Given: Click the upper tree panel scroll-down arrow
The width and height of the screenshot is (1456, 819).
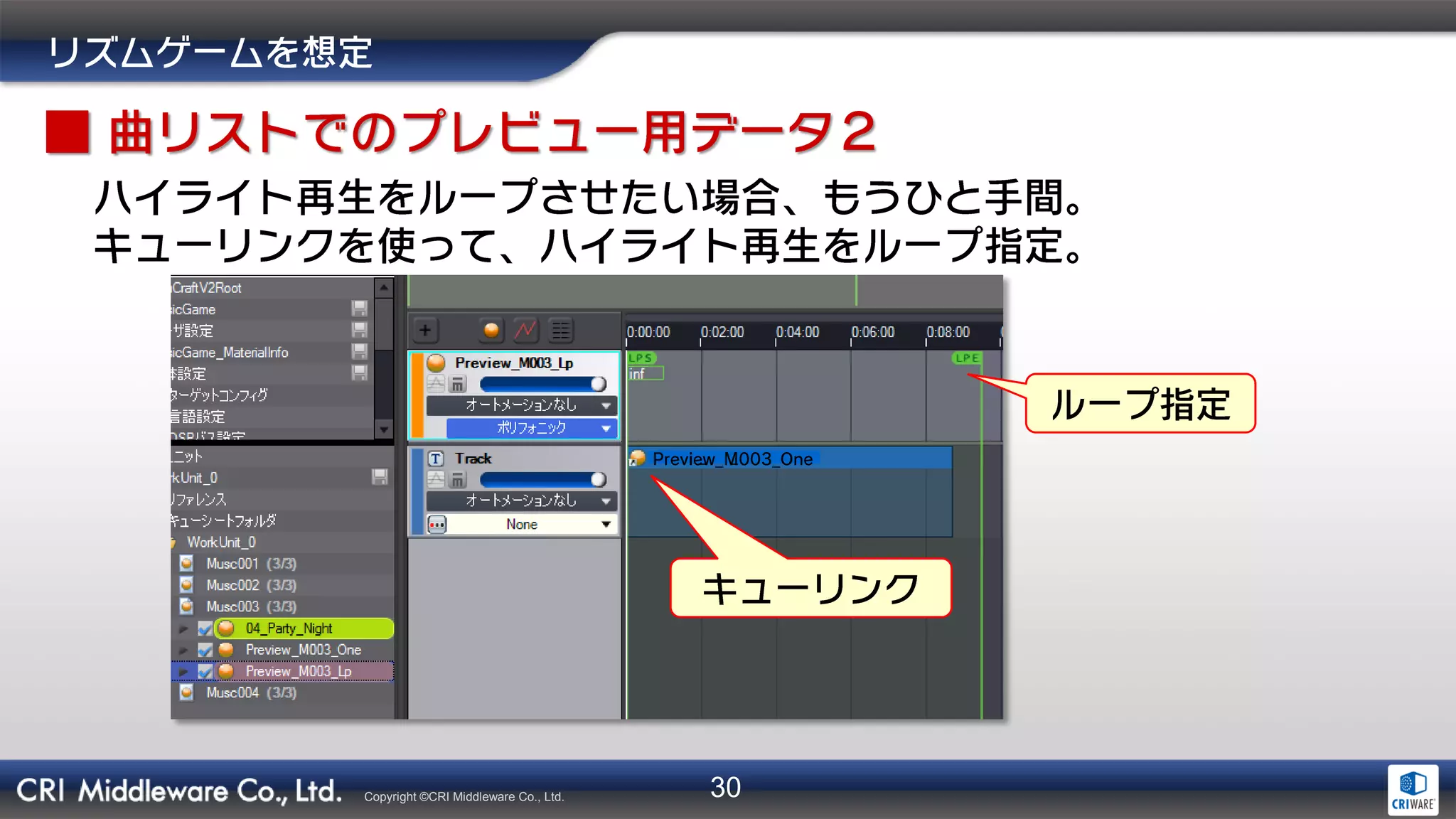Looking at the screenshot, I should [384, 429].
